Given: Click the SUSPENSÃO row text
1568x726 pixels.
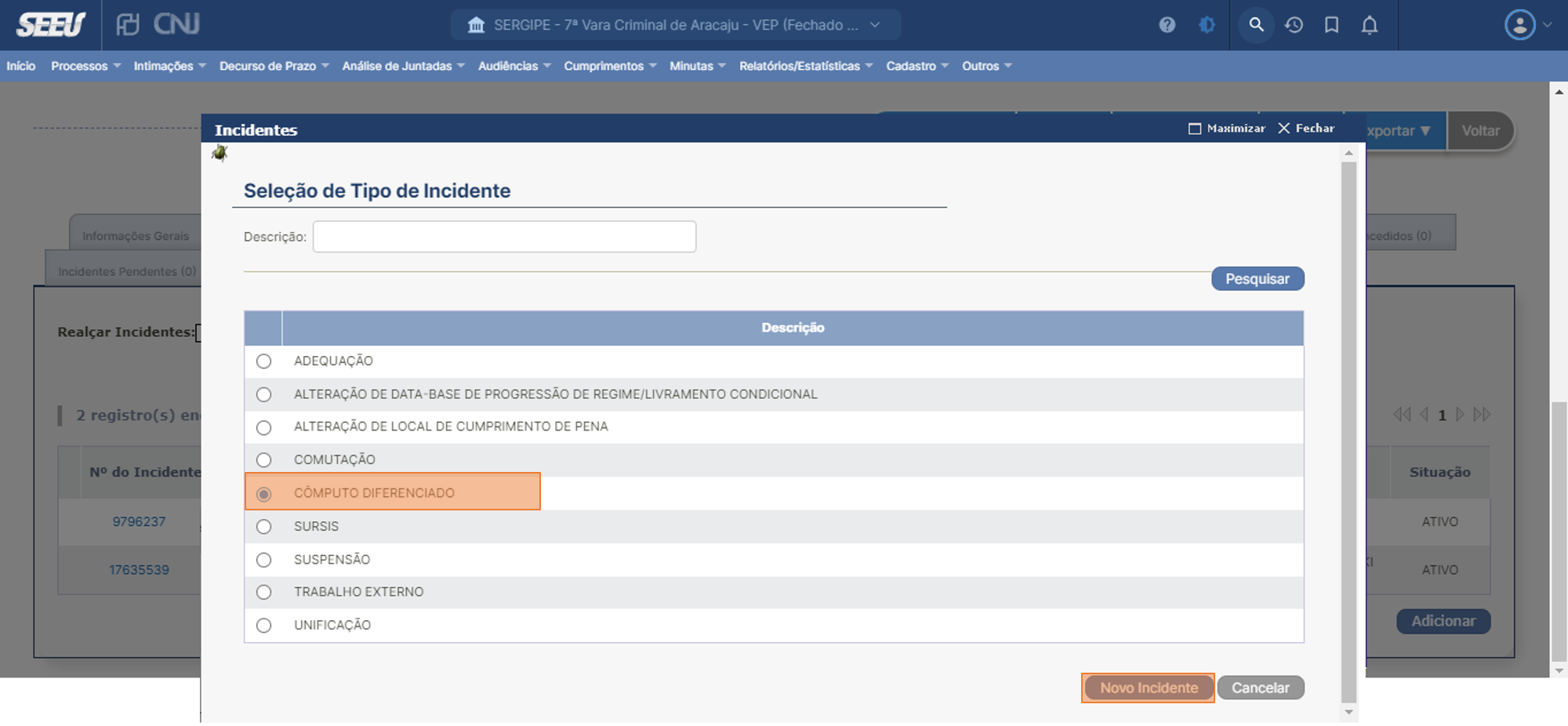Looking at the screenshot, I should (x=332, y=560).
